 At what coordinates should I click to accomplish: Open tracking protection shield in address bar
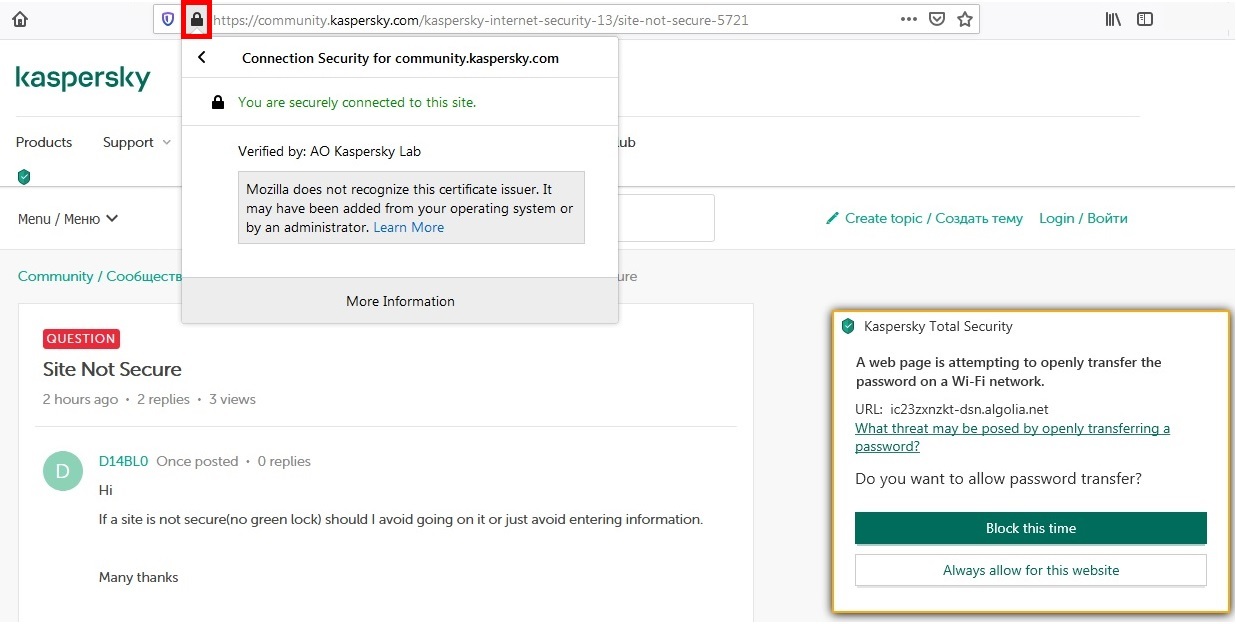(168, 19)
